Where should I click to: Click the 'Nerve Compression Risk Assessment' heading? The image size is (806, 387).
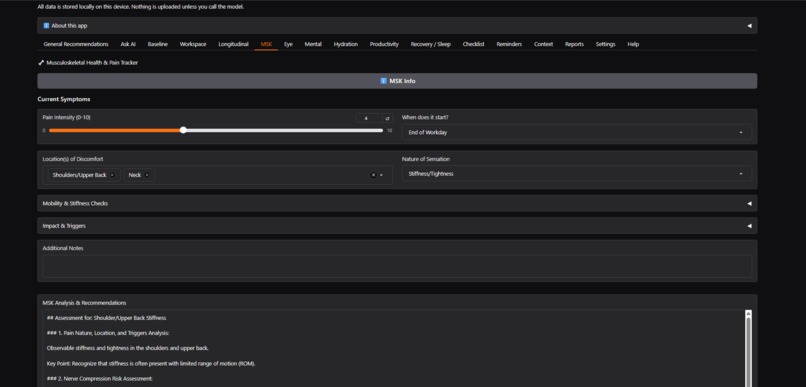pyautogui.click(x=100, y=379)
